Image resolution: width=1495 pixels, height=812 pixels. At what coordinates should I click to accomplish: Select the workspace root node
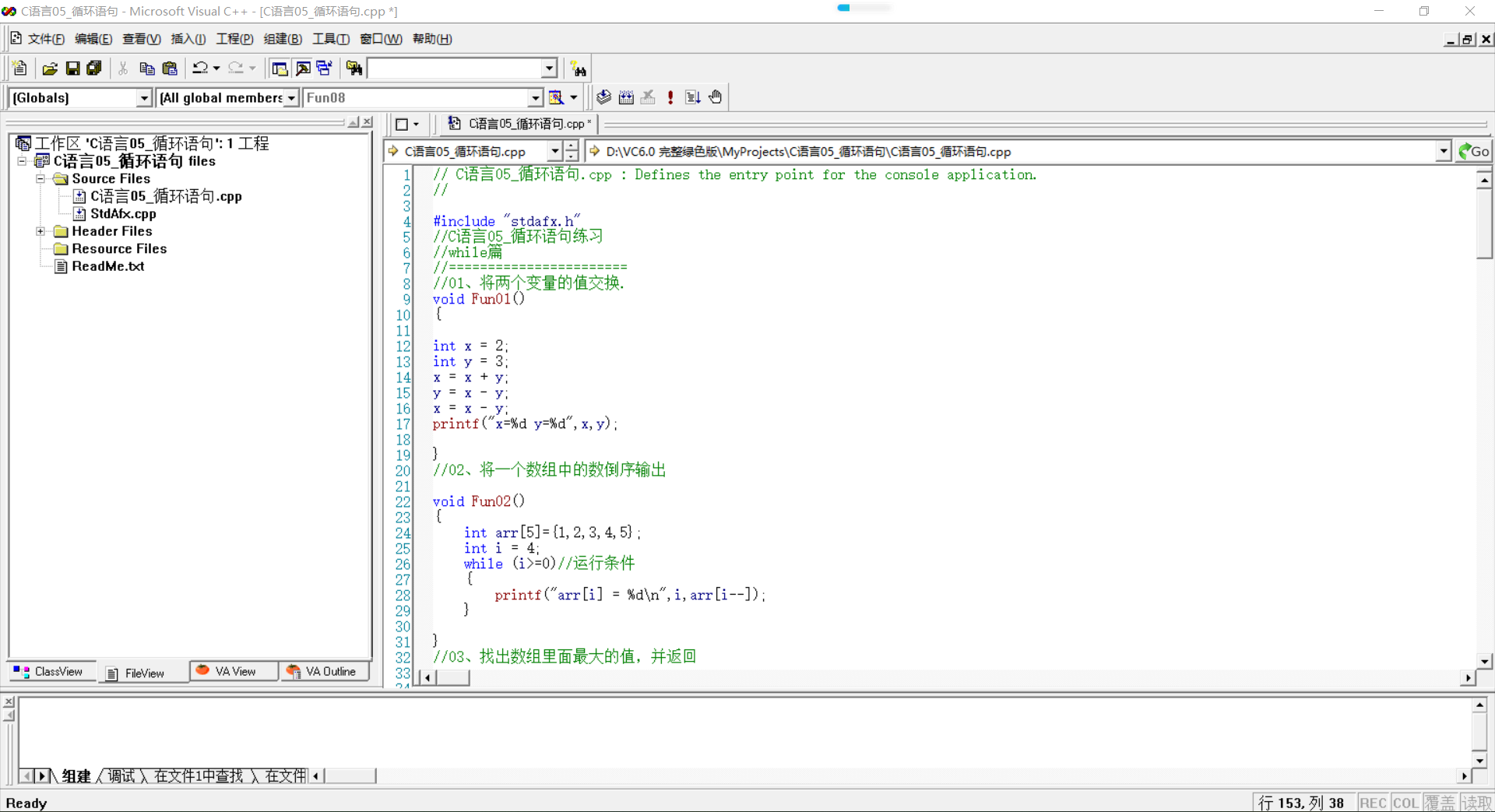(x=152, y=143)
